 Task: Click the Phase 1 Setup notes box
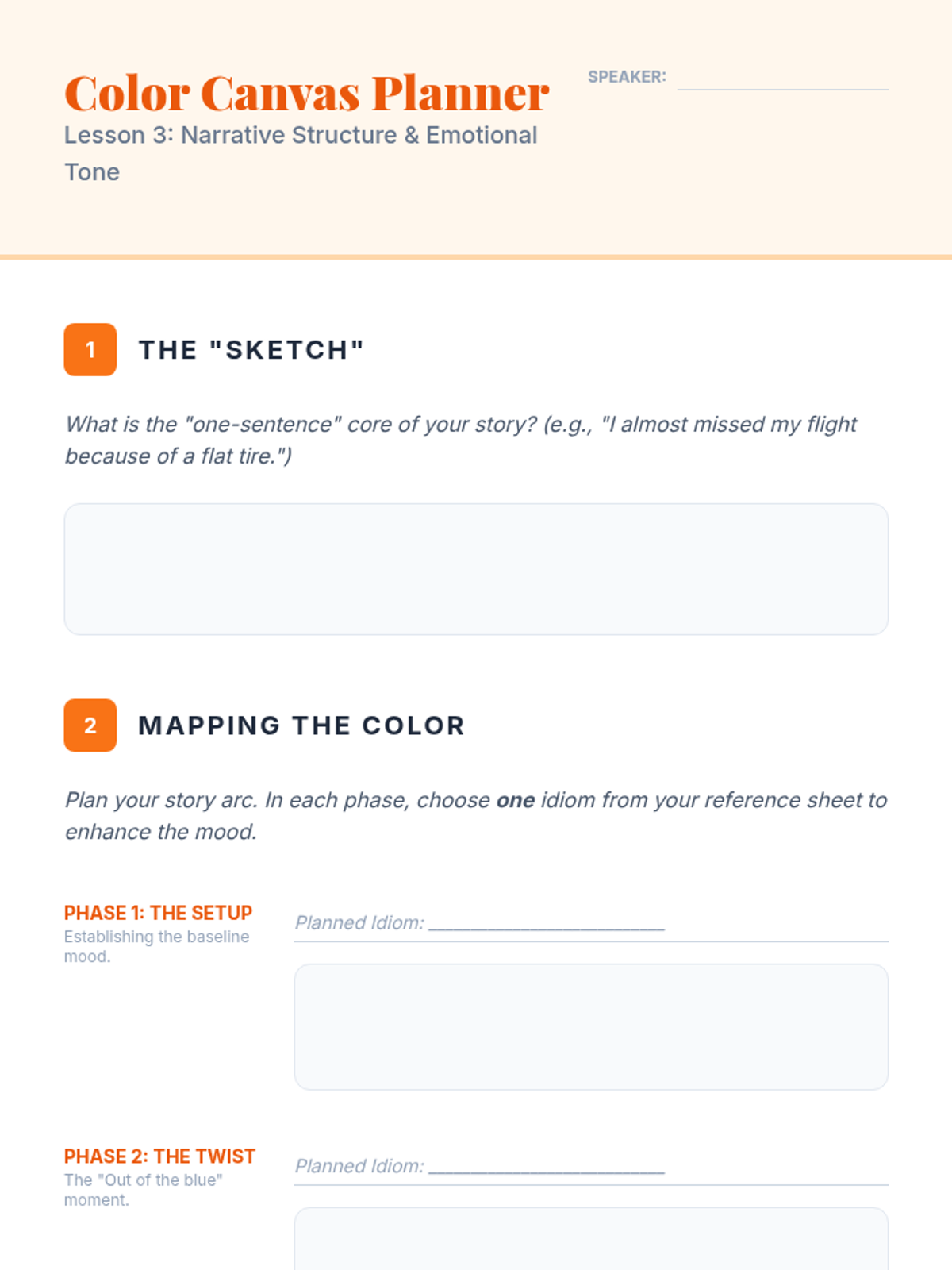pyautogui.click(x=591, y=1026)
